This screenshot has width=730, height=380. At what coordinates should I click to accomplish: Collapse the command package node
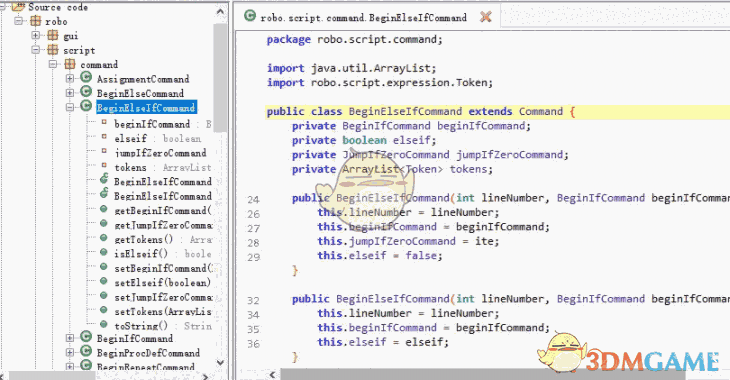pos(53,64)
